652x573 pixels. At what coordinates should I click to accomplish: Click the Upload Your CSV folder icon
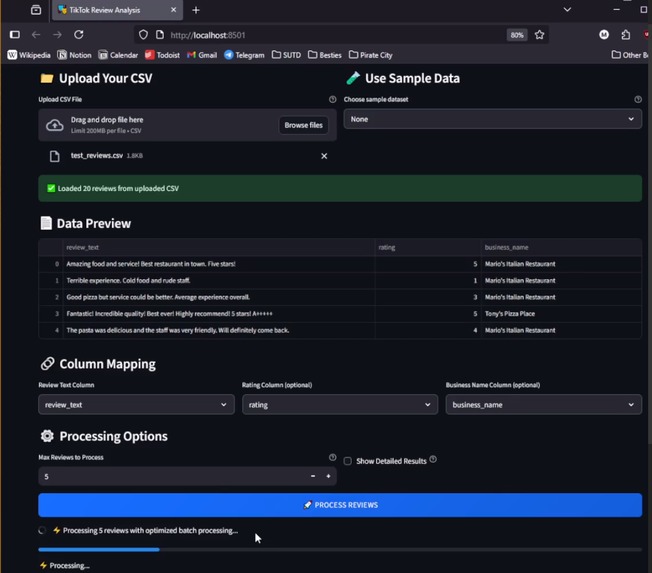(47, 78)
